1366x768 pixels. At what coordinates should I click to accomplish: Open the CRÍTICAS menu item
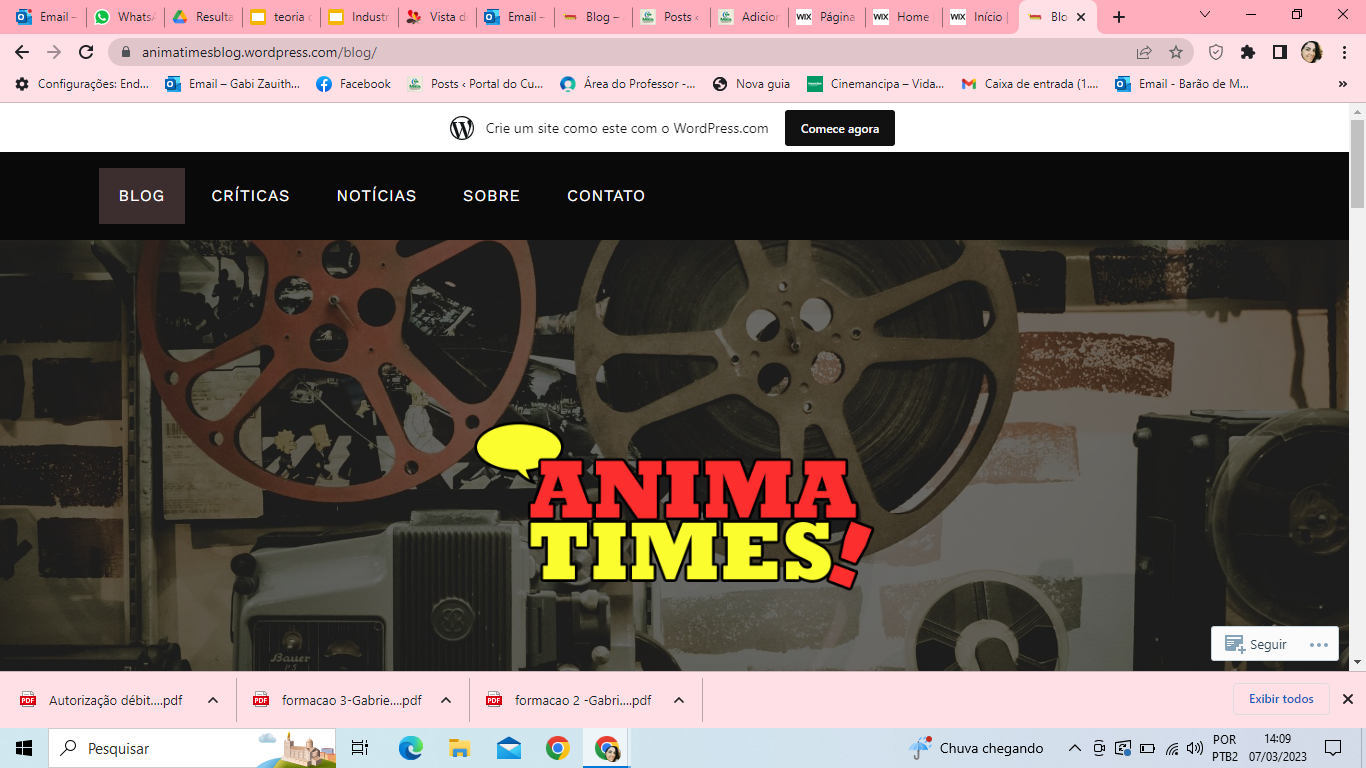(250, 196)
